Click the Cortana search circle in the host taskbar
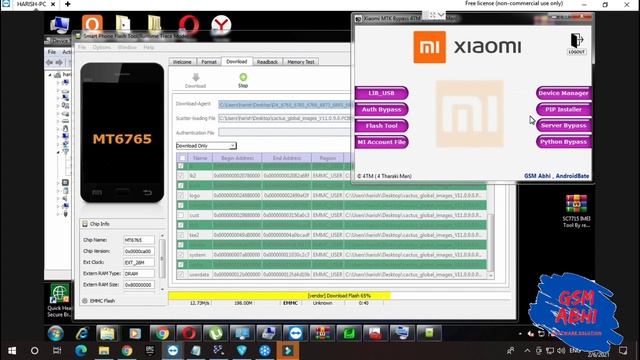This screenshot has height=360, width=640. [35, 351]
